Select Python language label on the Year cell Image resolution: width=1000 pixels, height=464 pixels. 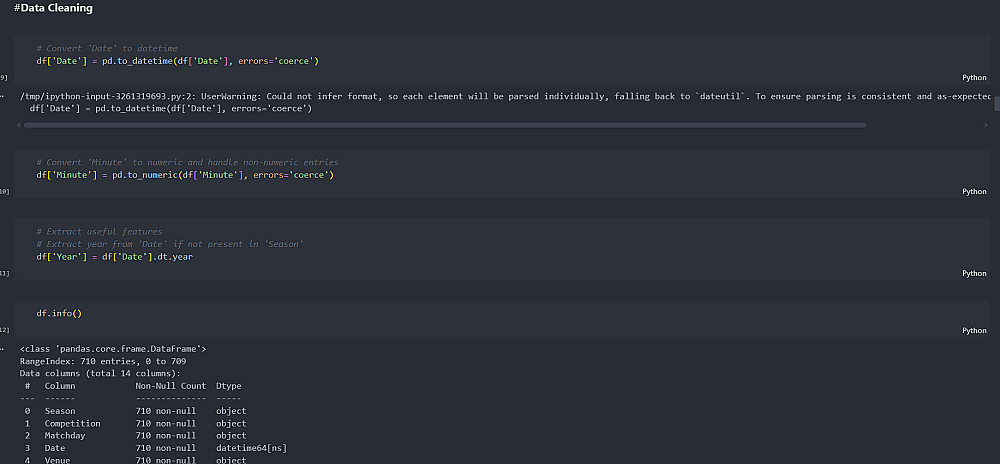(974, 273)
